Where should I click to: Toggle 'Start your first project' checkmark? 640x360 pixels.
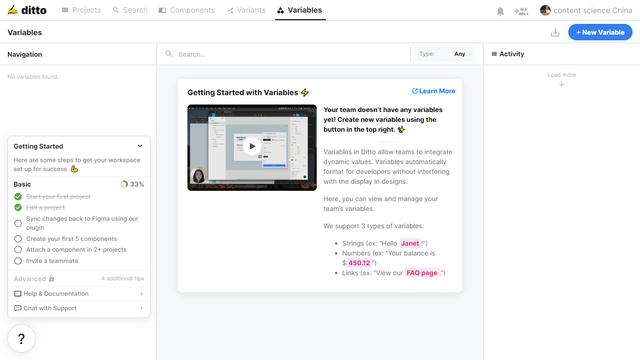(x=18, y=196)
